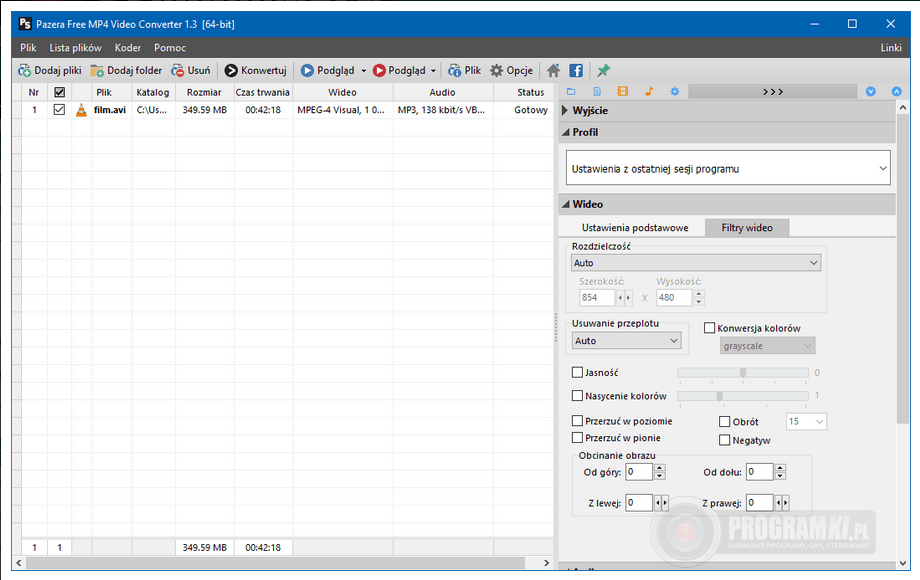
Task: Select the film.avi file name
Action: (110, 110)
